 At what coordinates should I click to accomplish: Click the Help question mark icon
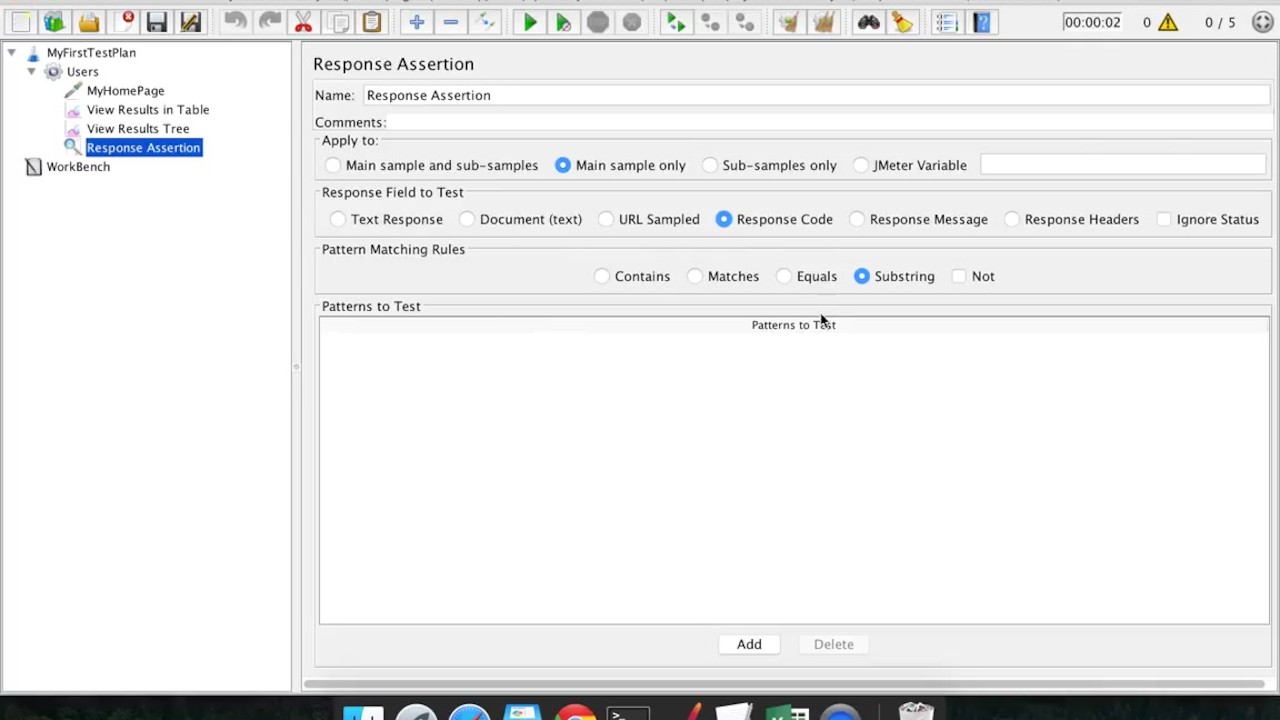pos(981,22)
